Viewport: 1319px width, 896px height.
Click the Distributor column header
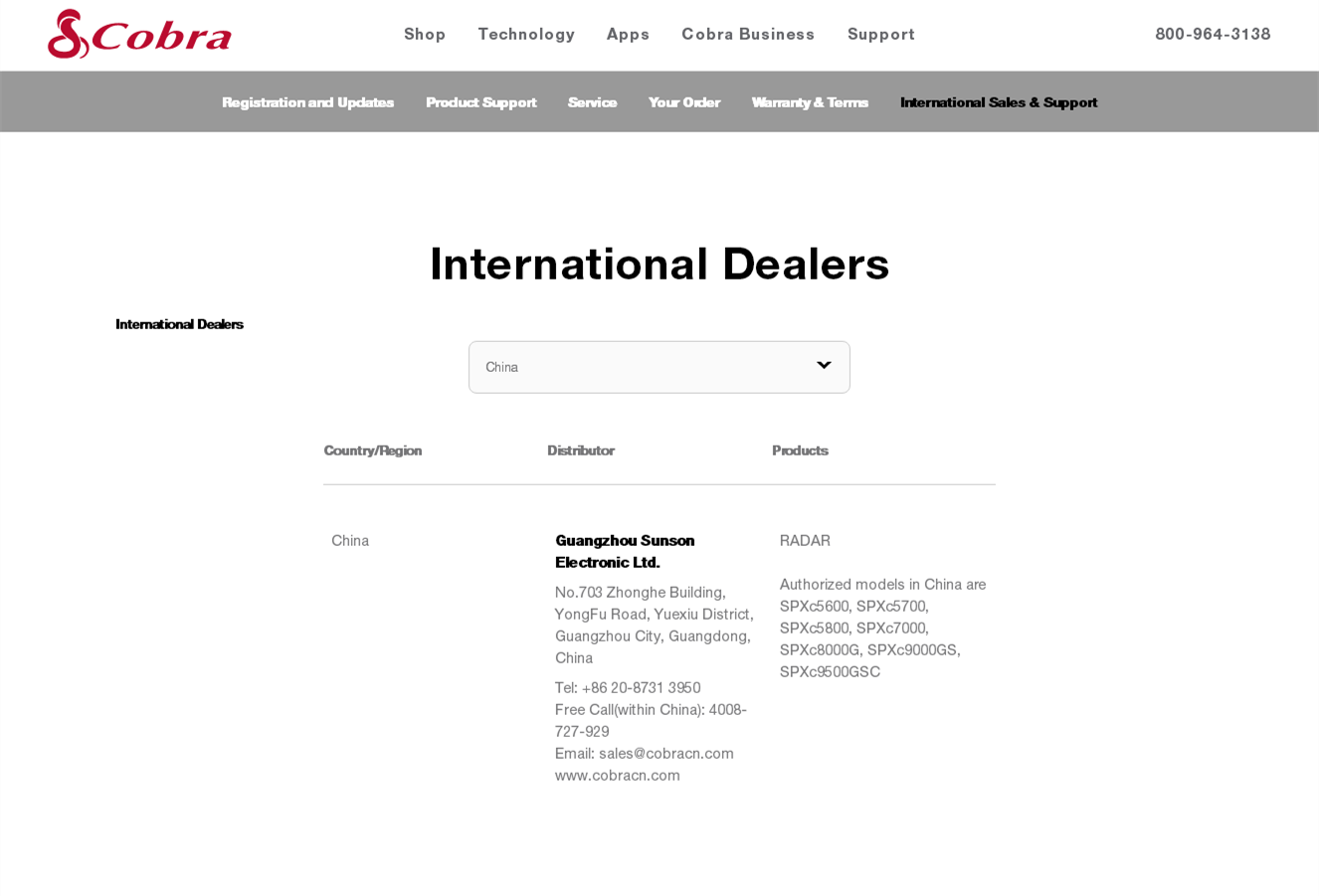point(581,450)
